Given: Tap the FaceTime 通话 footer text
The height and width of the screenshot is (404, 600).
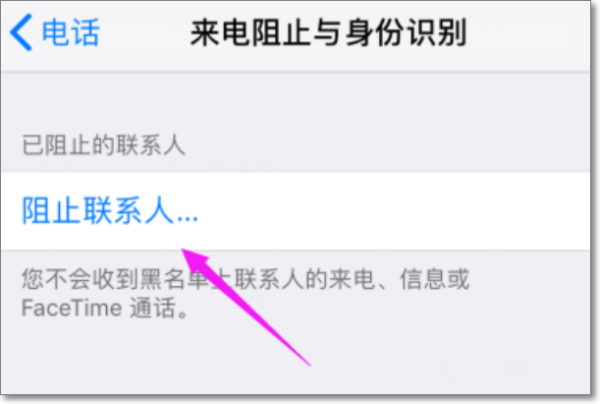Looking at the screenshot, I should pos(105,308).
